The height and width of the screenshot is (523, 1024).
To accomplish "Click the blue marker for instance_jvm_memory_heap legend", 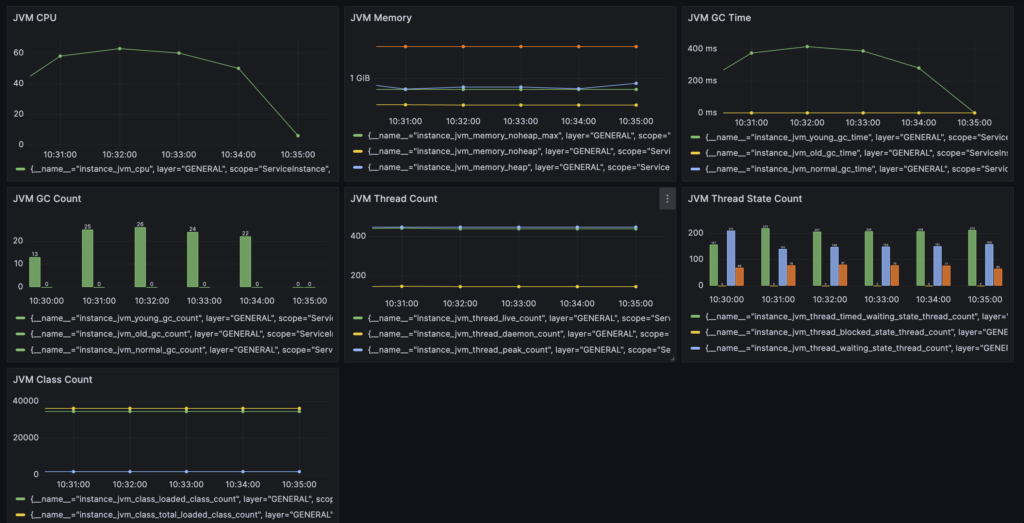I will [358, 168].
